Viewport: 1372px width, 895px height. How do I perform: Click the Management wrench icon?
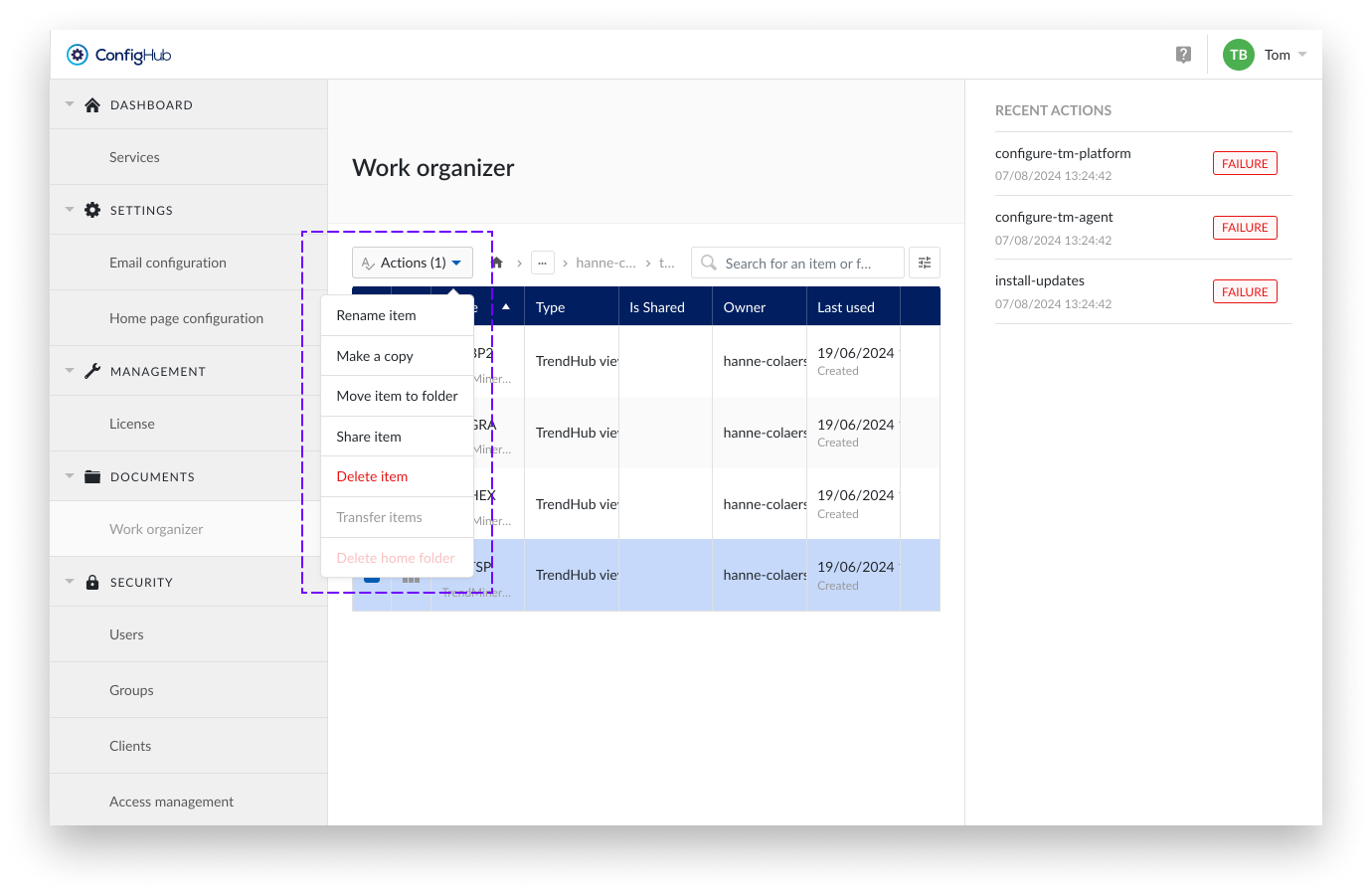92,371
